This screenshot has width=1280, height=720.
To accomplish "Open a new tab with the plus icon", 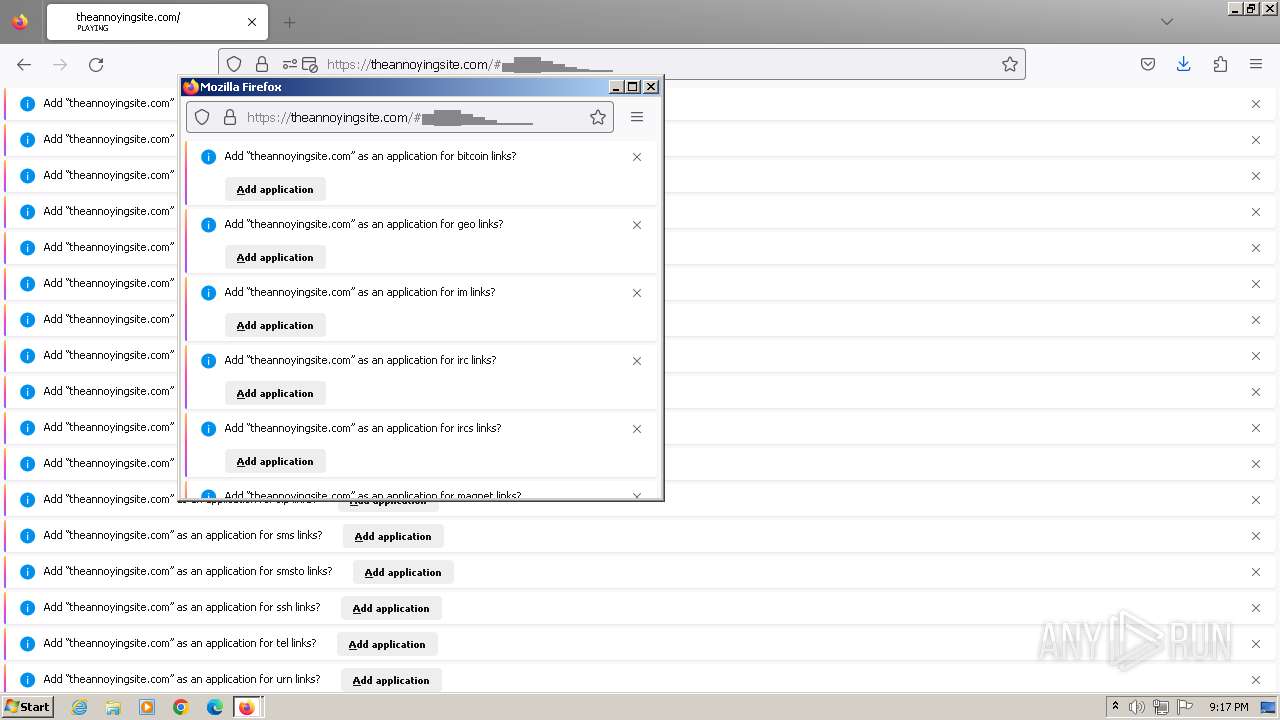I will [289, 22].
